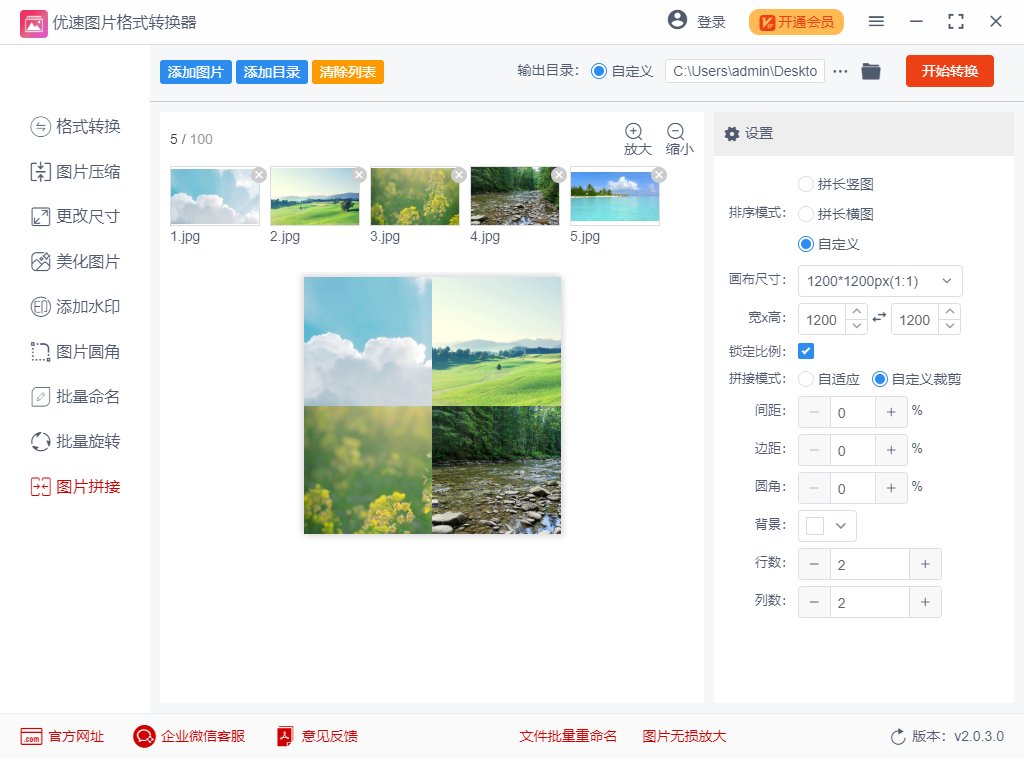Click the zoom out (缩小) magnifier icon
1024x760 pixels.
pyautogui.click(x=676, y=132)
